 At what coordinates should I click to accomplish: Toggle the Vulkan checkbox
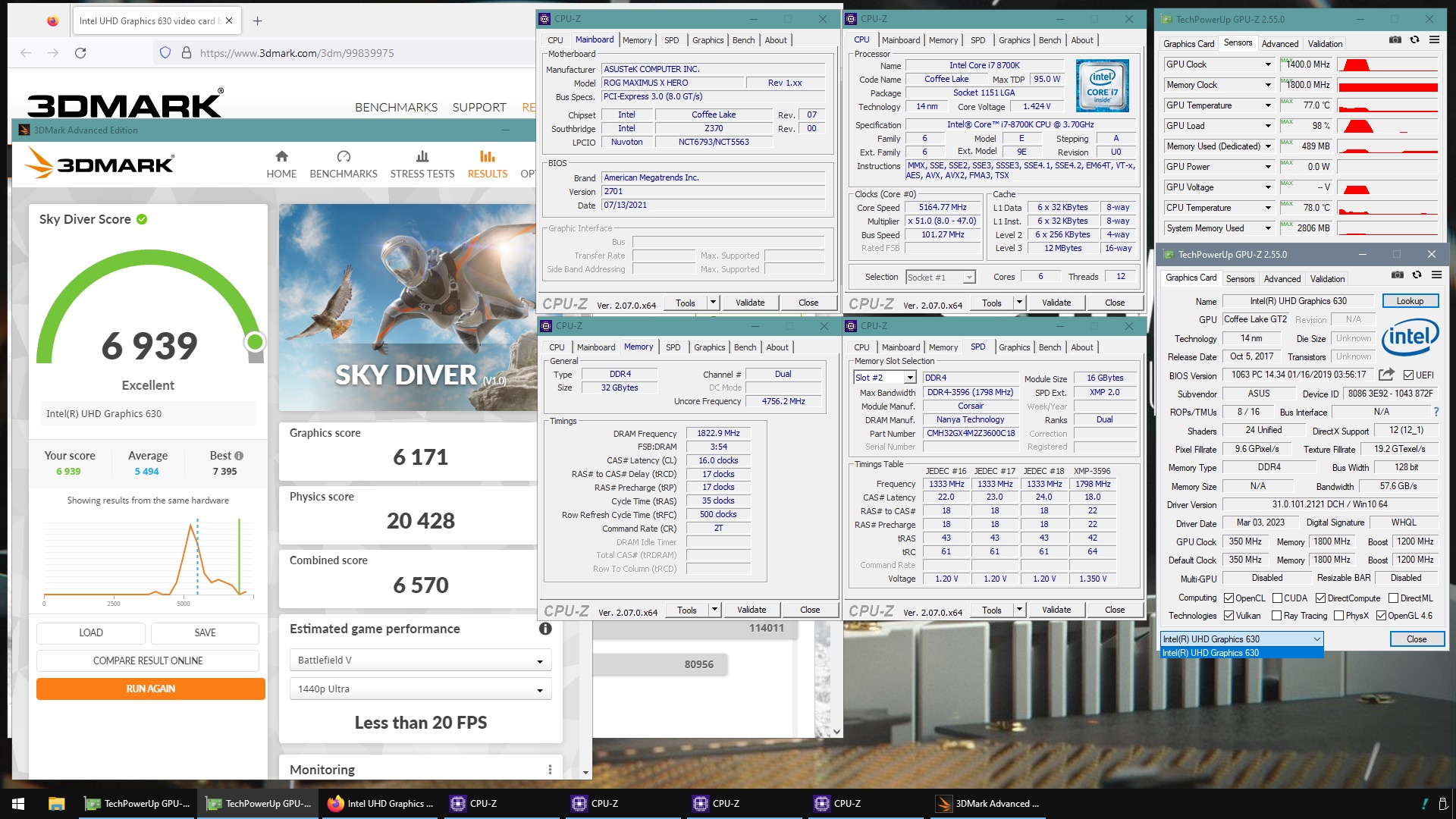coord(1228,616)
